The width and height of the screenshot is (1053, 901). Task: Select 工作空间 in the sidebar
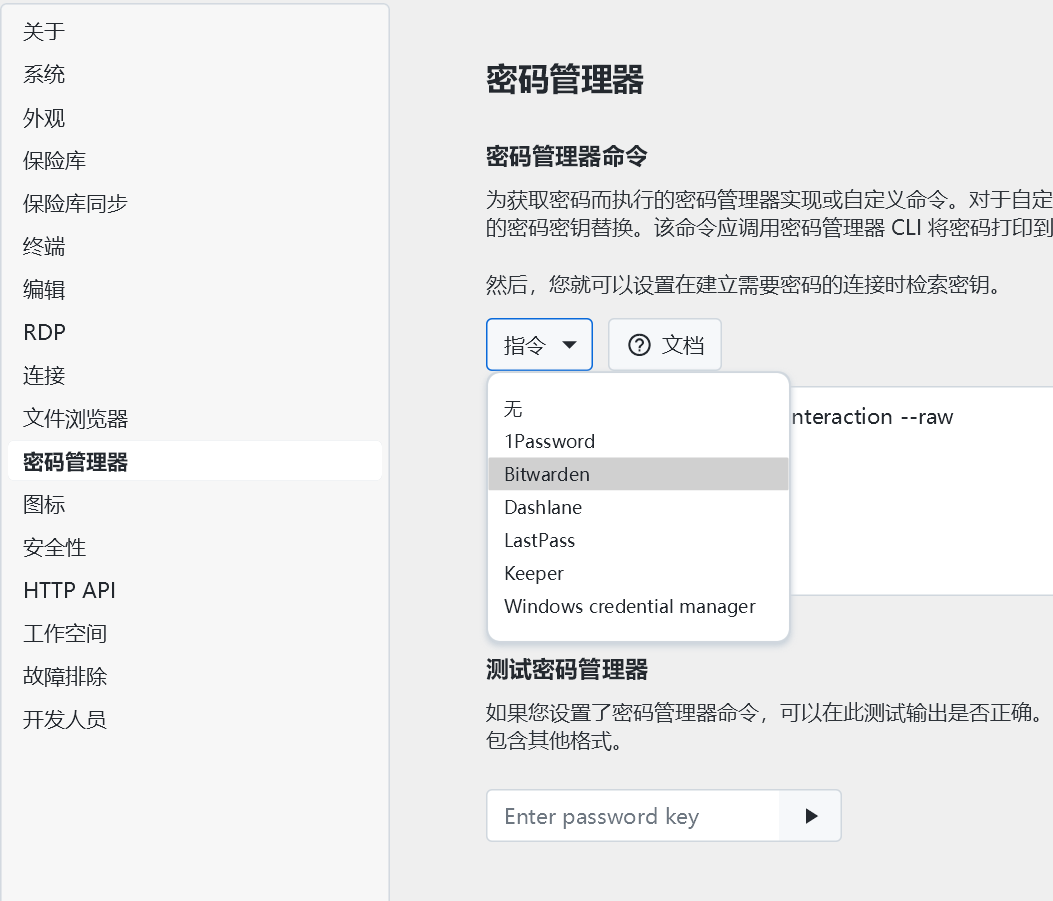click(x=195, y=633)
